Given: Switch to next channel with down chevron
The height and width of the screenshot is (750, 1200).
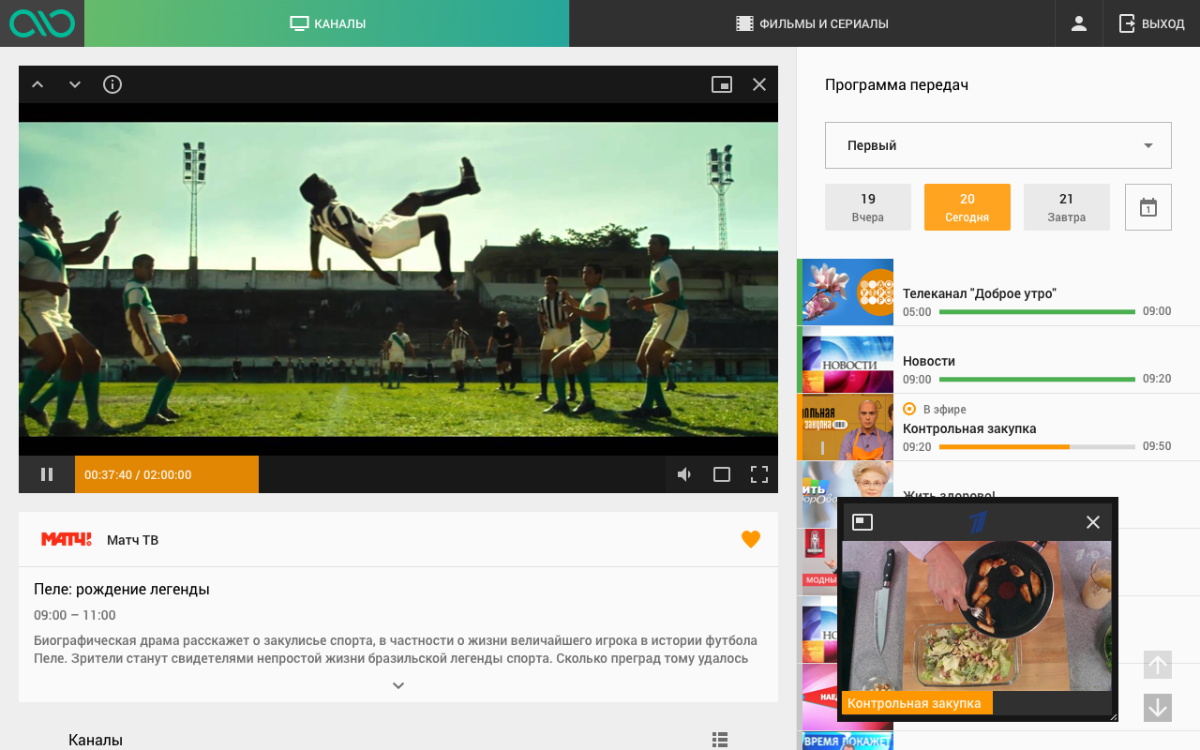Looking at the screenshot, I should pyautogui.click(x=75, y=85).
